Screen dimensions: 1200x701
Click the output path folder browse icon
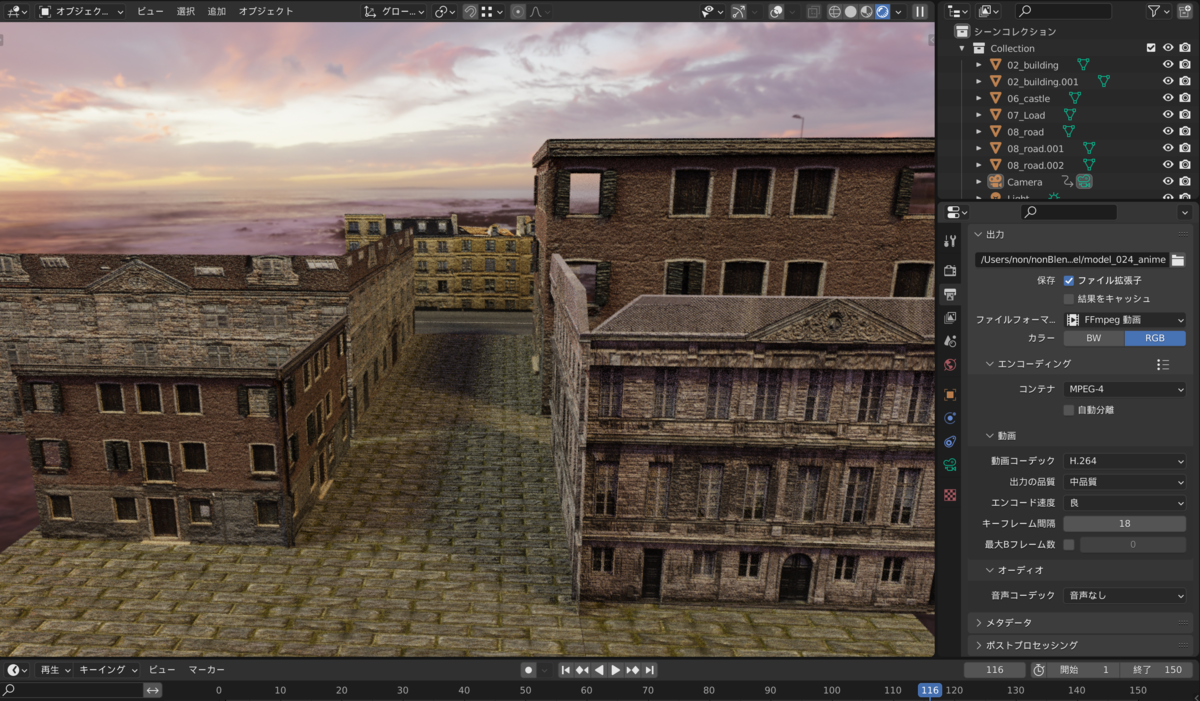point(1178,260)
